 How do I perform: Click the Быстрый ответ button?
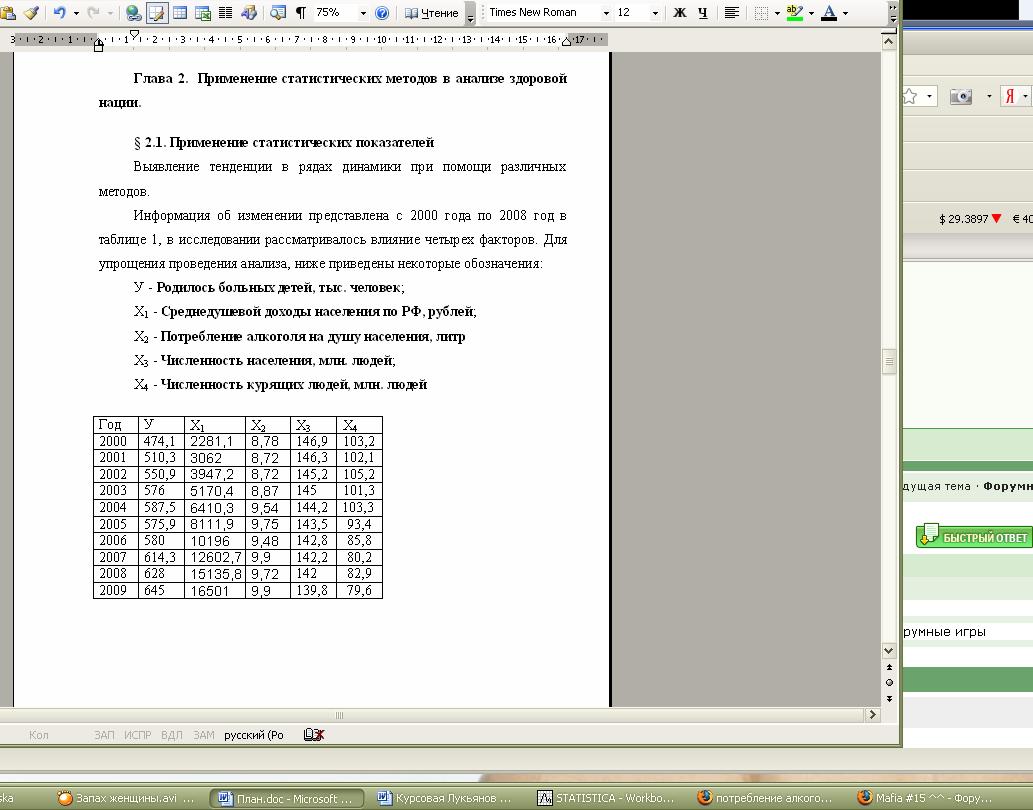[x=974, y=537]
